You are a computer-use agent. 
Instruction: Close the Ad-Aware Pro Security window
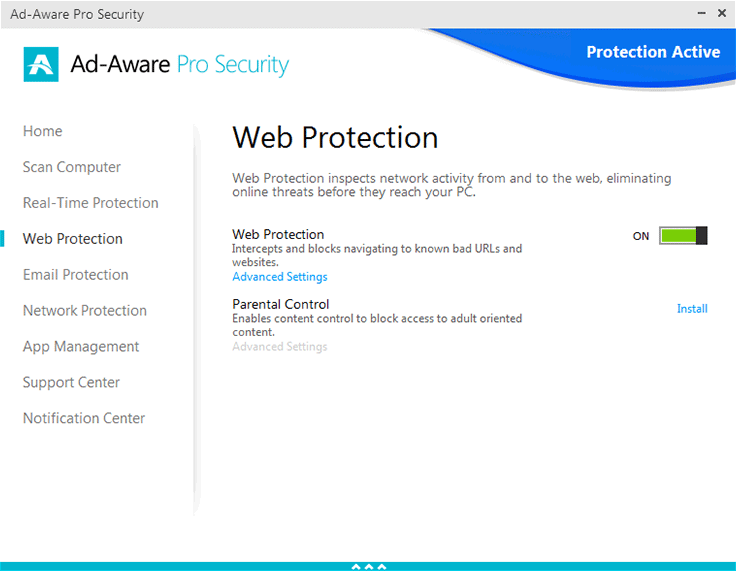[x=722, y=13]
